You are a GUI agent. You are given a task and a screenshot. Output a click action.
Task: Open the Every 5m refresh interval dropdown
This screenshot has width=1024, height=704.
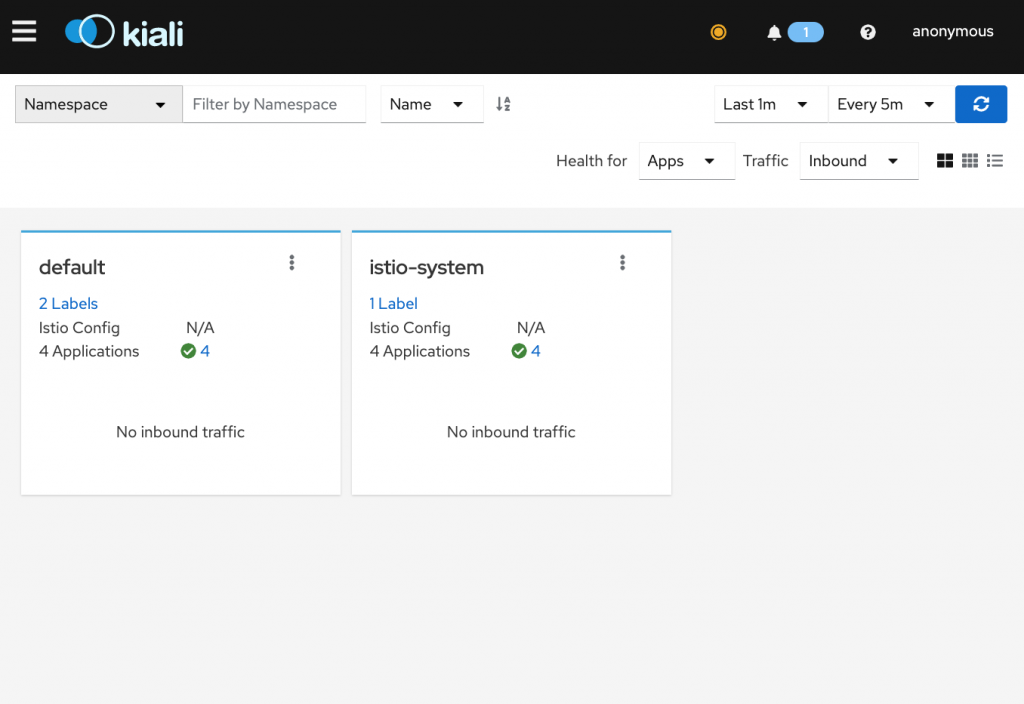[891, 104]
